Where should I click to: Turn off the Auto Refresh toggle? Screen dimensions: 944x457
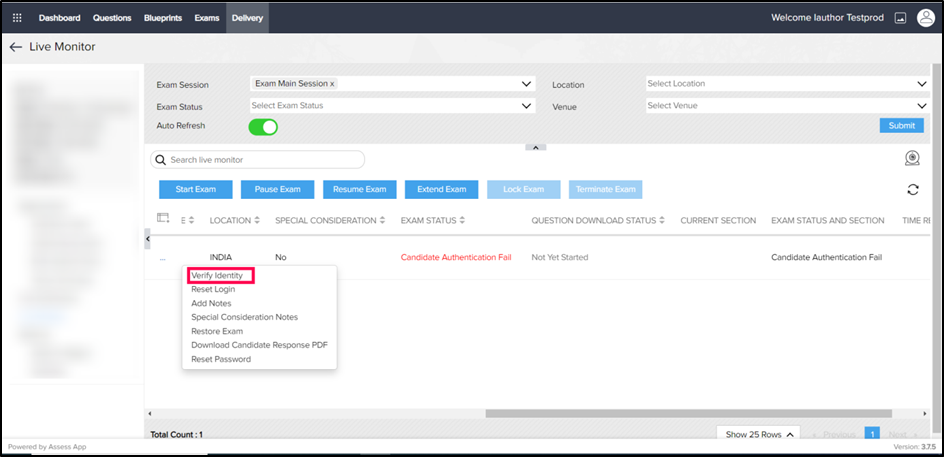pos(263,126)
